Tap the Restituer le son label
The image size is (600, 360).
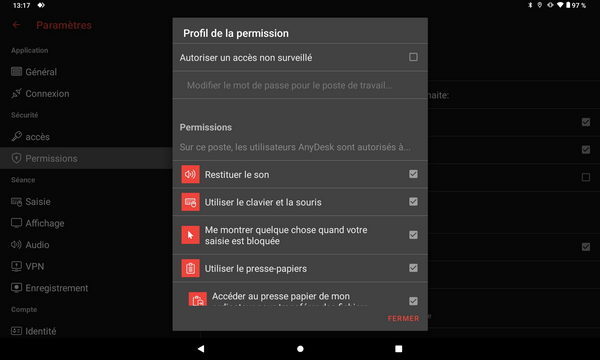[237, 175]
